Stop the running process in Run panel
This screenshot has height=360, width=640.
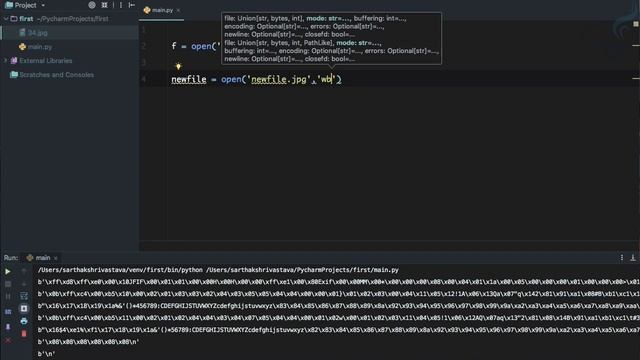point(8,284)
